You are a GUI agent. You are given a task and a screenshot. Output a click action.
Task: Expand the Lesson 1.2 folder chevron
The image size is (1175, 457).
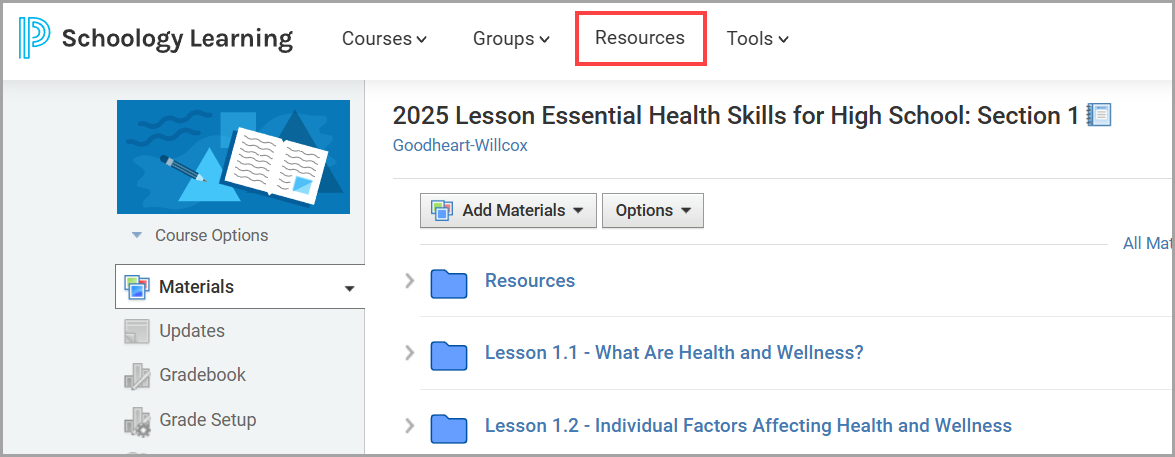[x=408, y=426]
